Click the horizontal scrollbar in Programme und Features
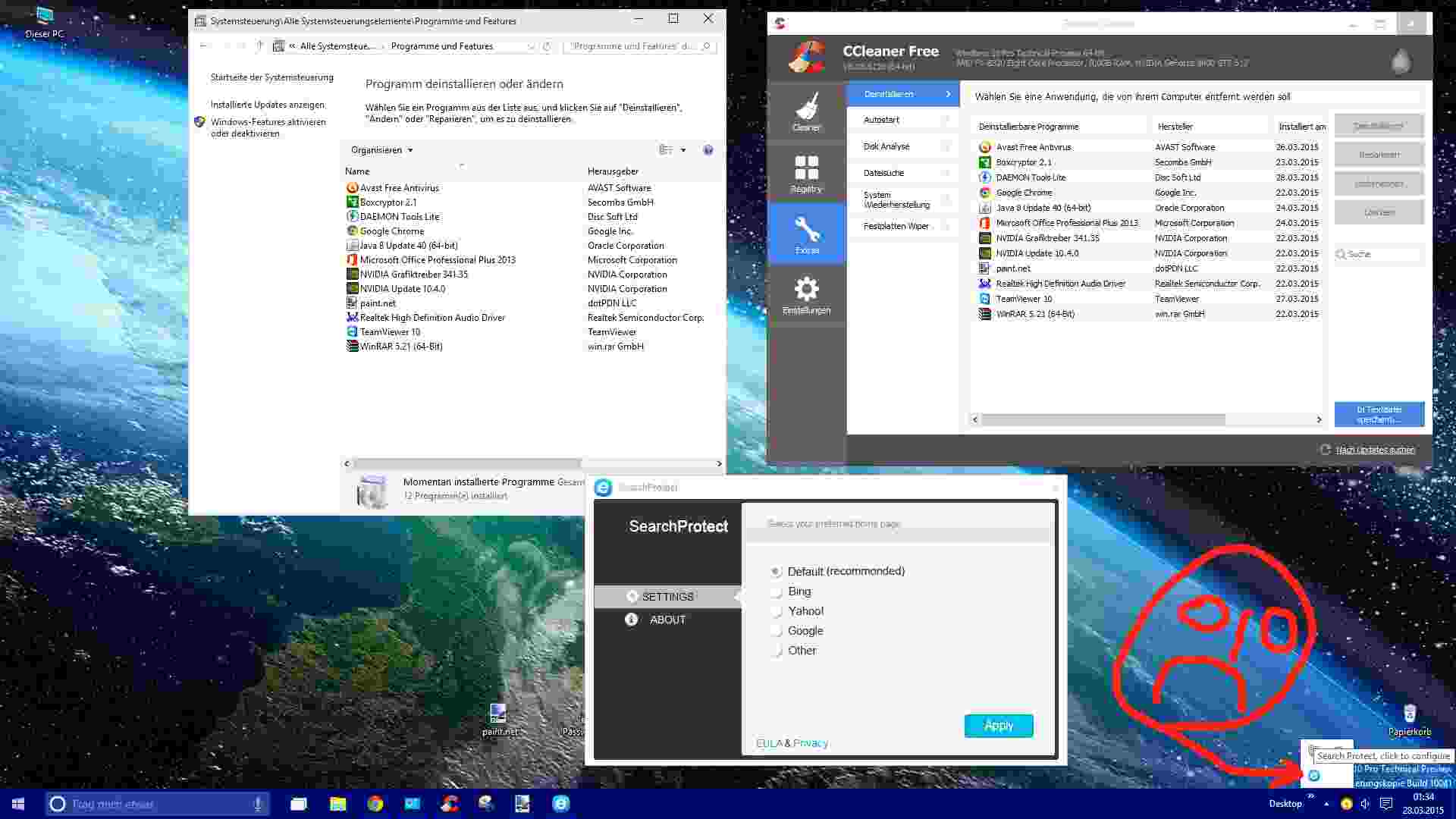Viewport: 1456px width, 819px height. point(466,463)
